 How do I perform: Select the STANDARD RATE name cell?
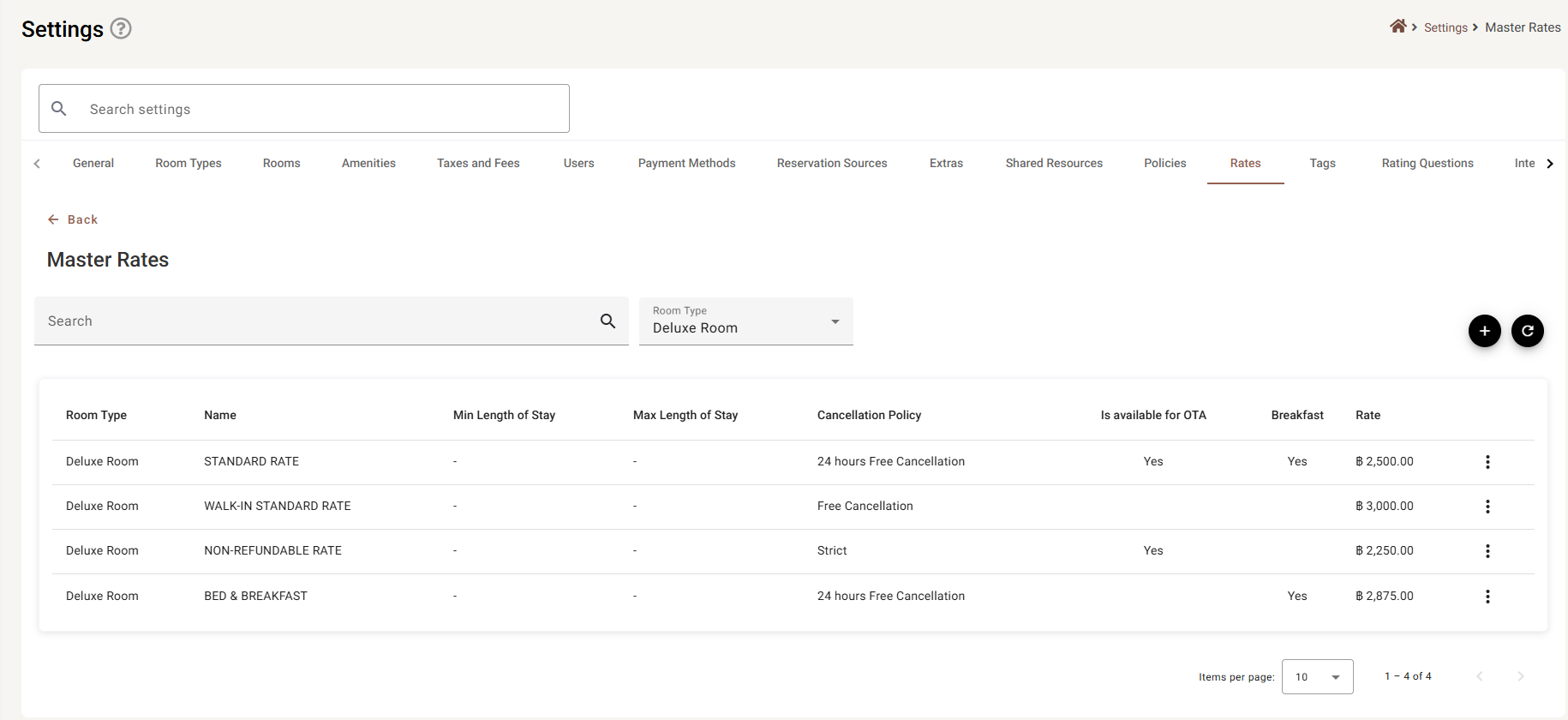(252, 461)
